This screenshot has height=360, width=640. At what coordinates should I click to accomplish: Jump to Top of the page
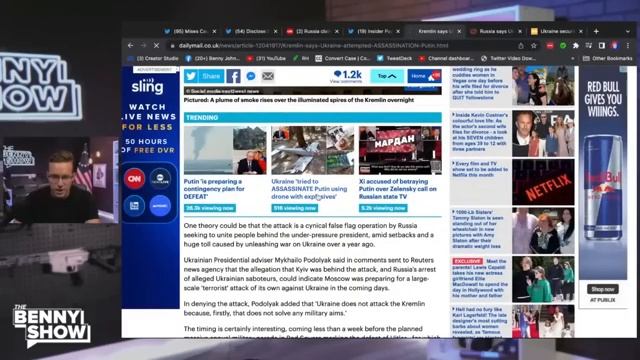387,76
